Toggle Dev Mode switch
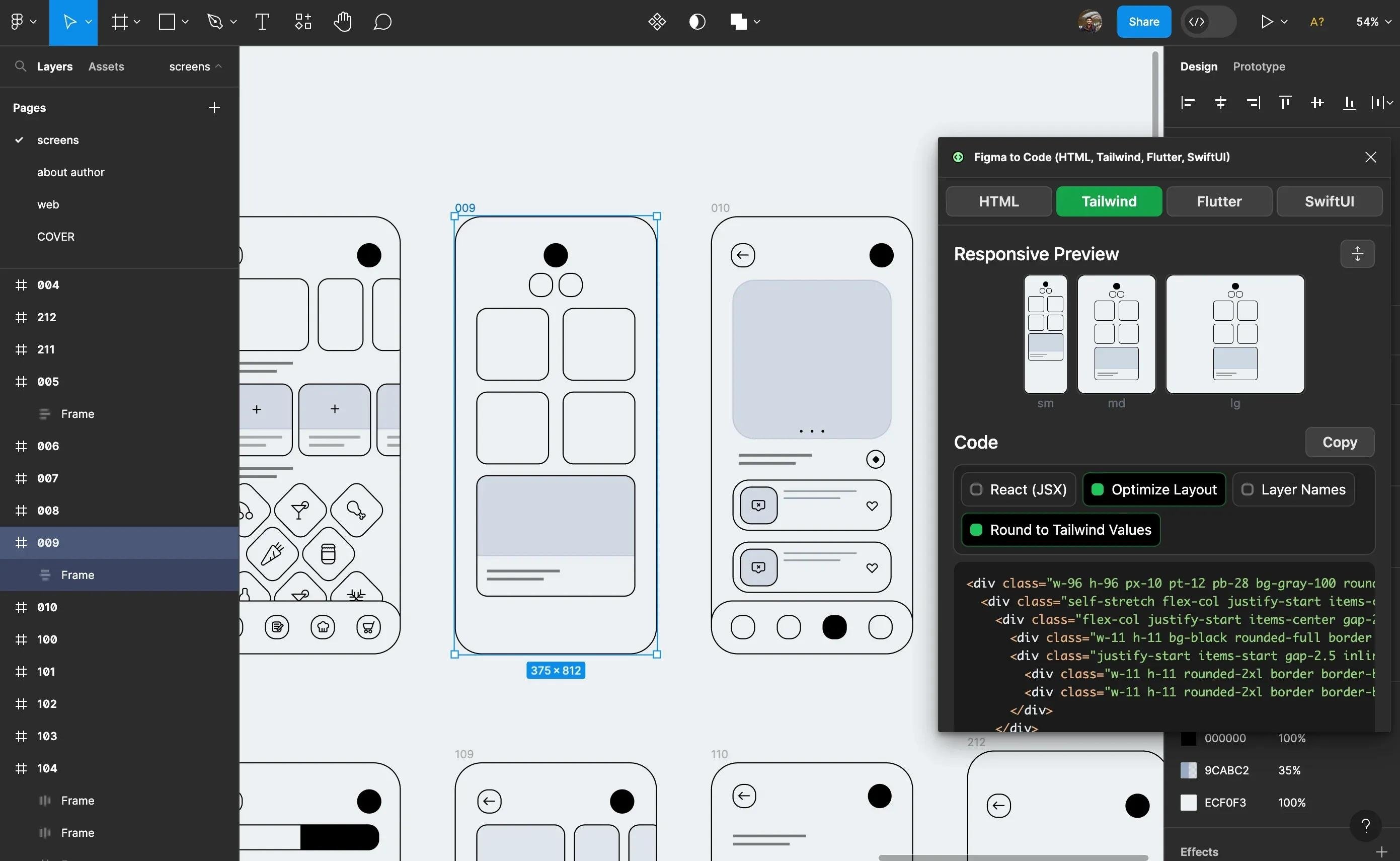1400x861 pixels. [1208, 22]
